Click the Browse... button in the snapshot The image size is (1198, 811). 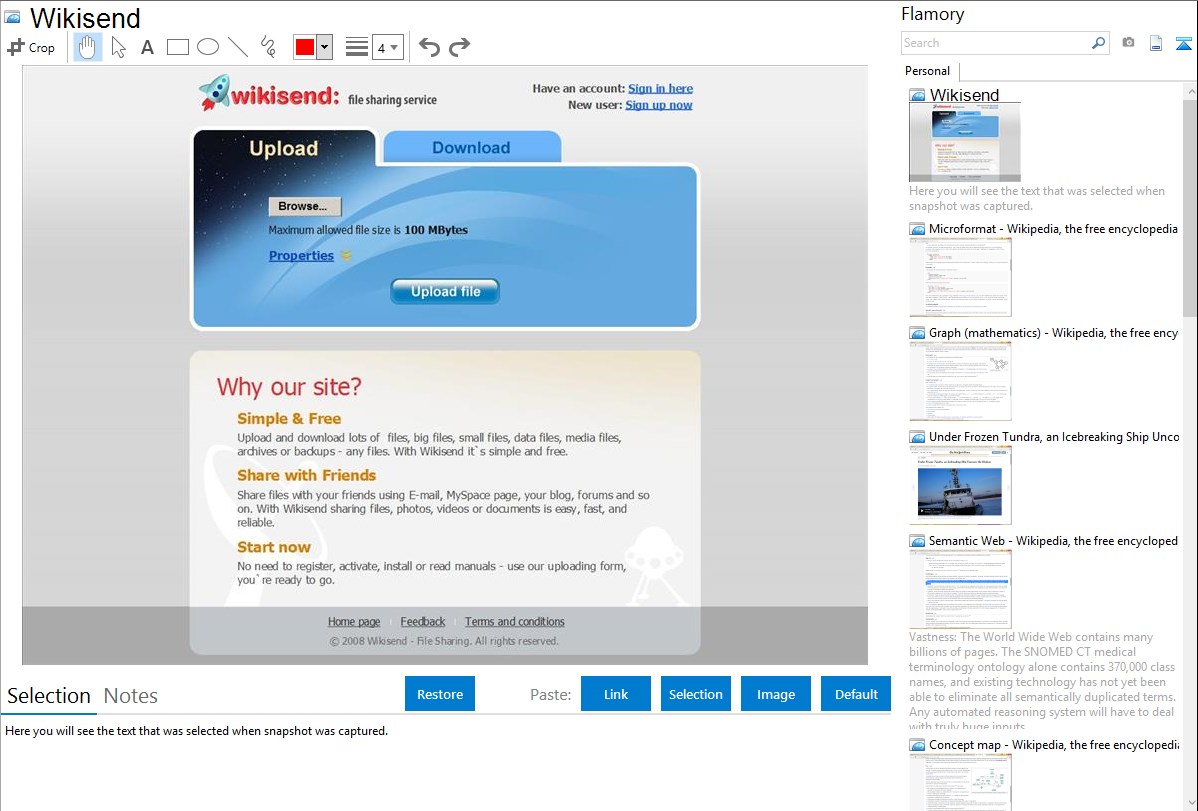[x=304, y=206]
